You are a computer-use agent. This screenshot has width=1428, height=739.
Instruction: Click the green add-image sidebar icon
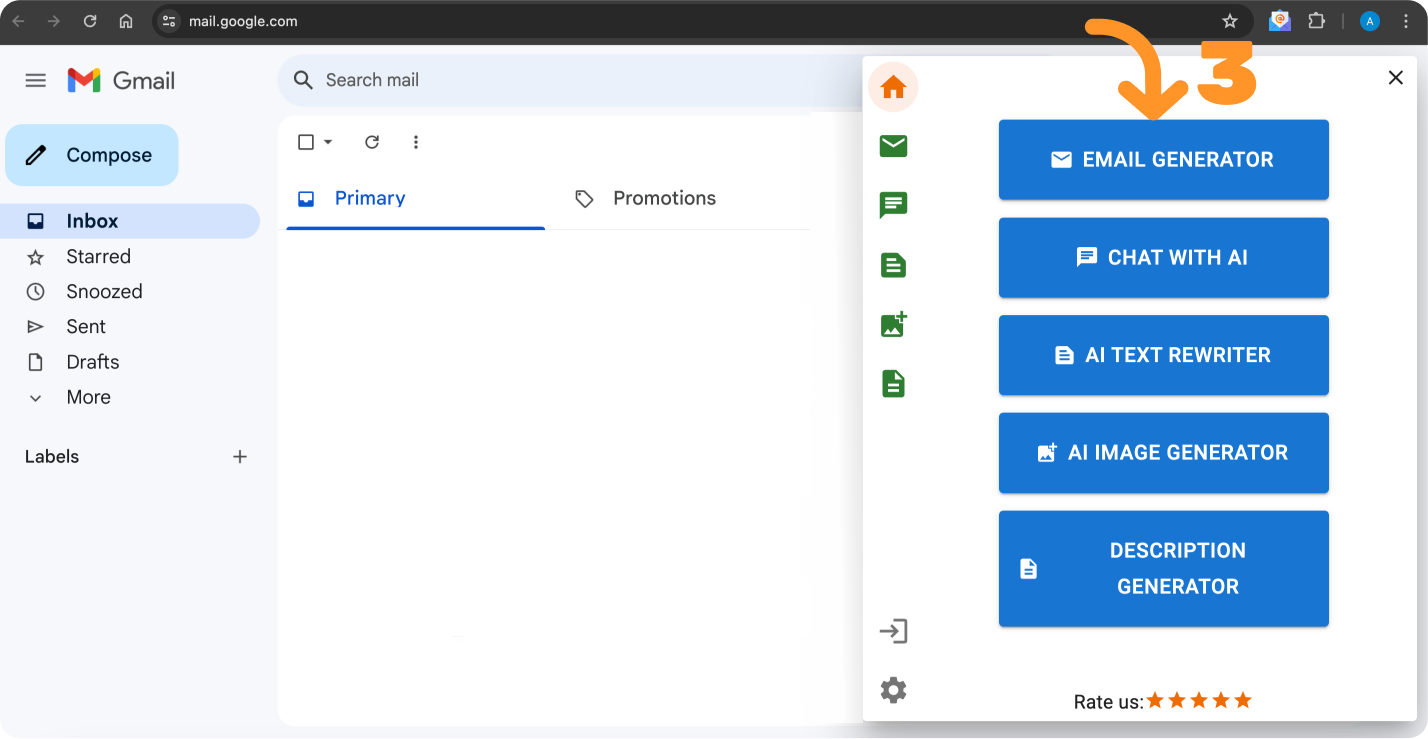[893, 325]
